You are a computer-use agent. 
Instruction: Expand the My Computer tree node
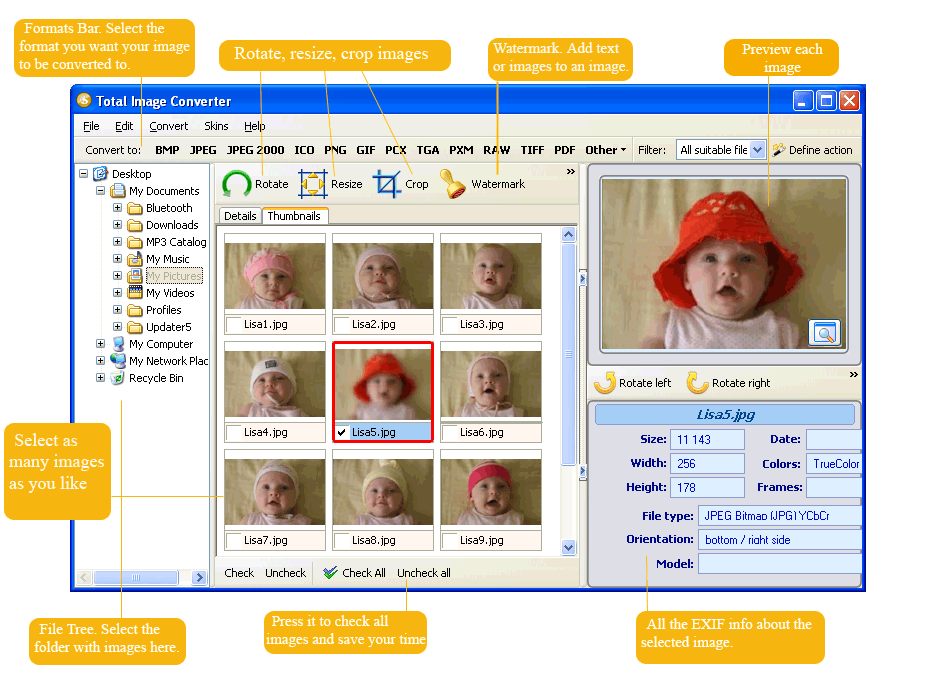[x=100, y=344]
